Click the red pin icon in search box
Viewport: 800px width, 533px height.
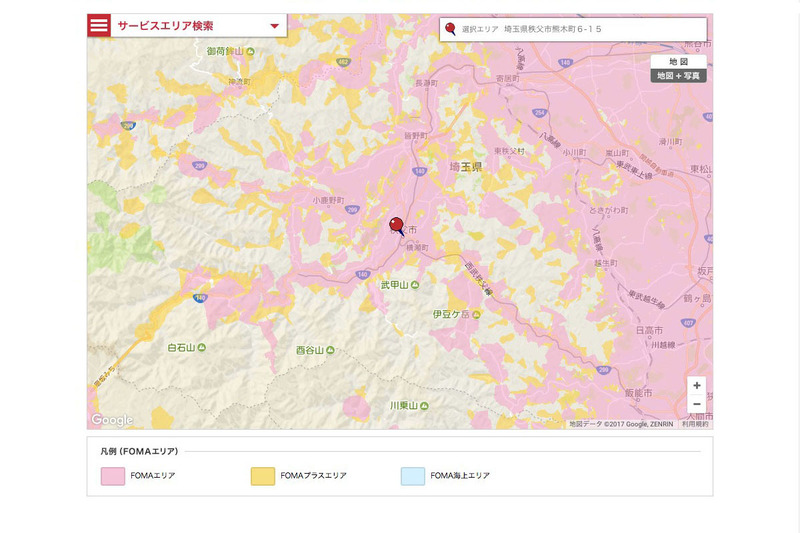450,29
